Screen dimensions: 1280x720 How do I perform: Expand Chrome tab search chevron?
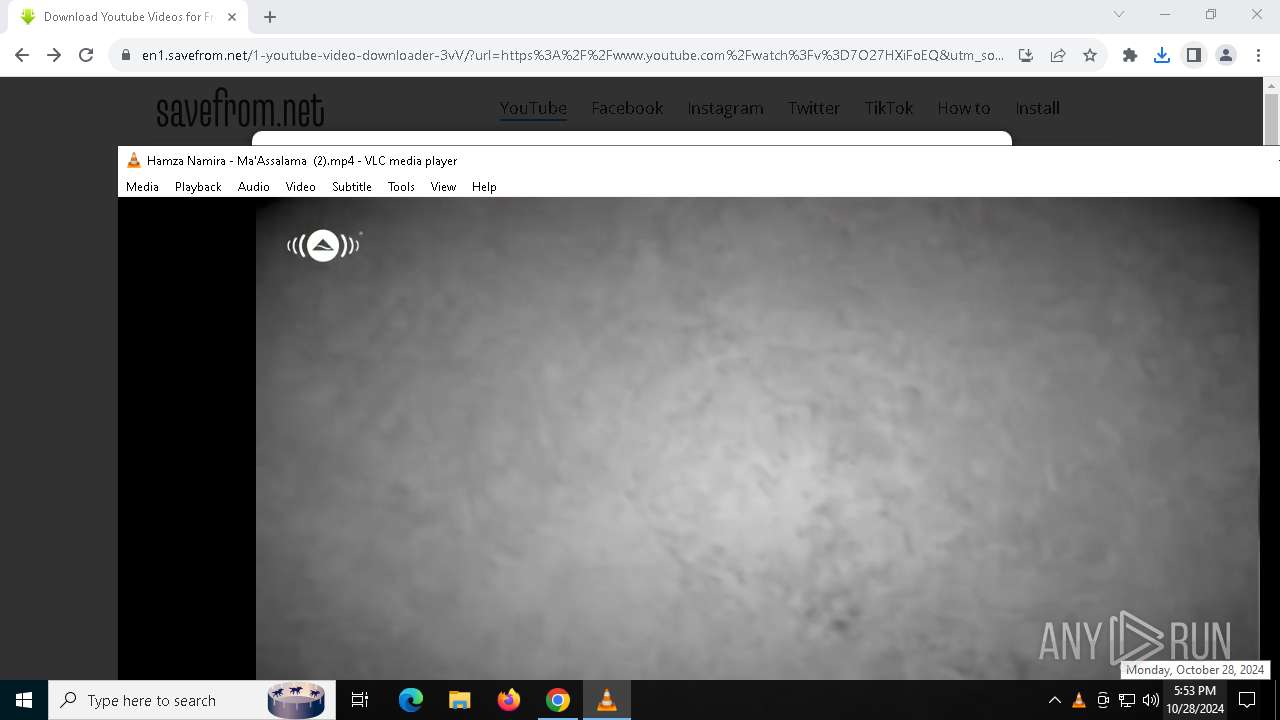[1119, 15]
